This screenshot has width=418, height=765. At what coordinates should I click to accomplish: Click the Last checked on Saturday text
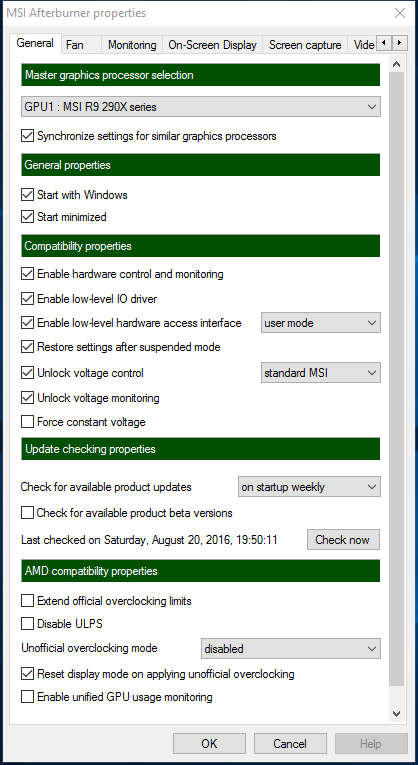click(x=149, y=540)
